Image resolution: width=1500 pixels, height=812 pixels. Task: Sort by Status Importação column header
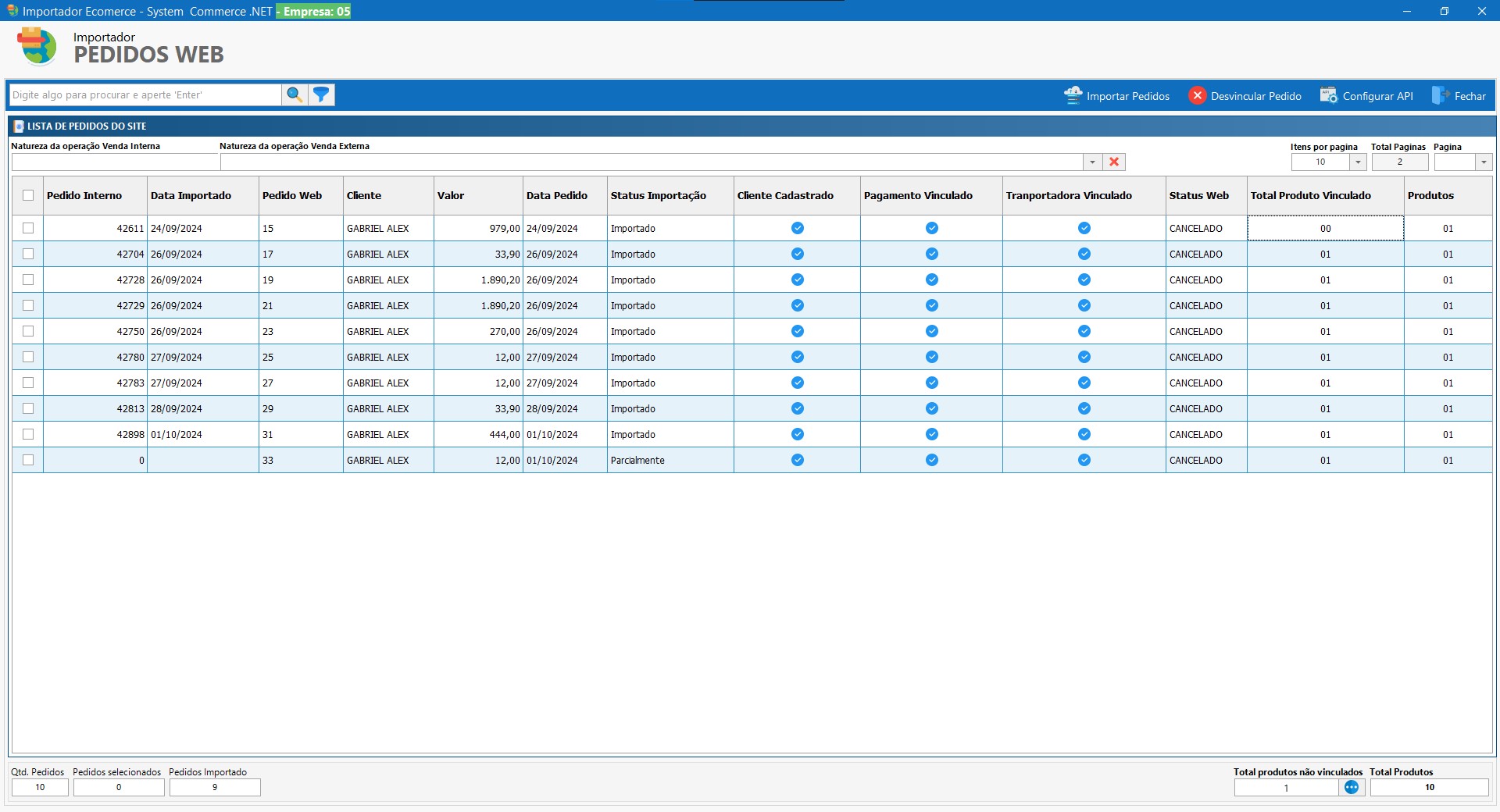pyautogui.click(x=658, y=195)
